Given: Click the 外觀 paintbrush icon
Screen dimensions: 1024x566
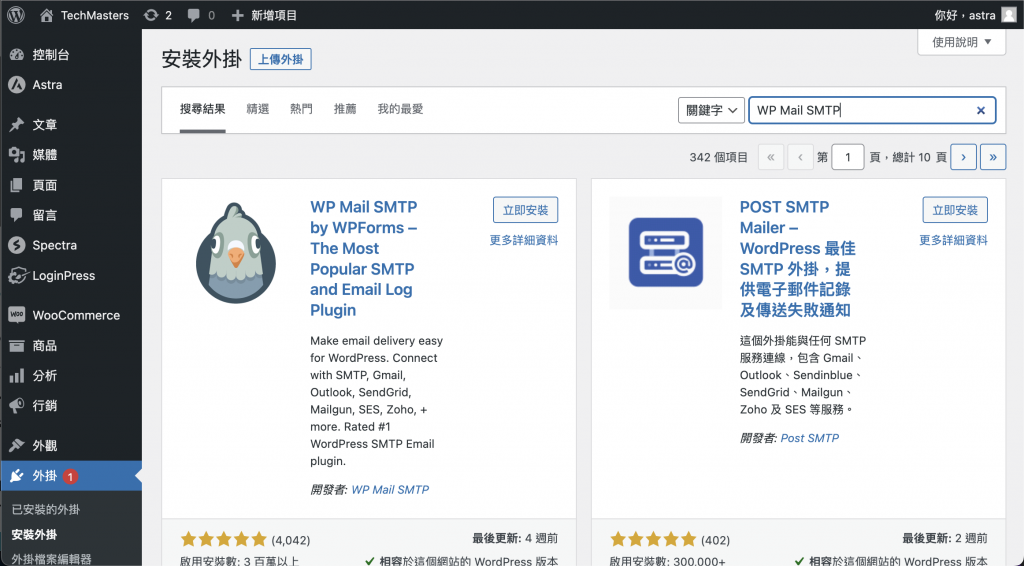Looking at the screenshot, I should (x=17, y=446).
